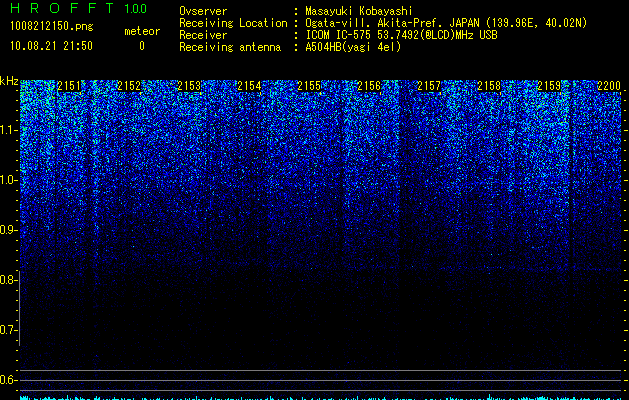Click time marker 2154

249,86
